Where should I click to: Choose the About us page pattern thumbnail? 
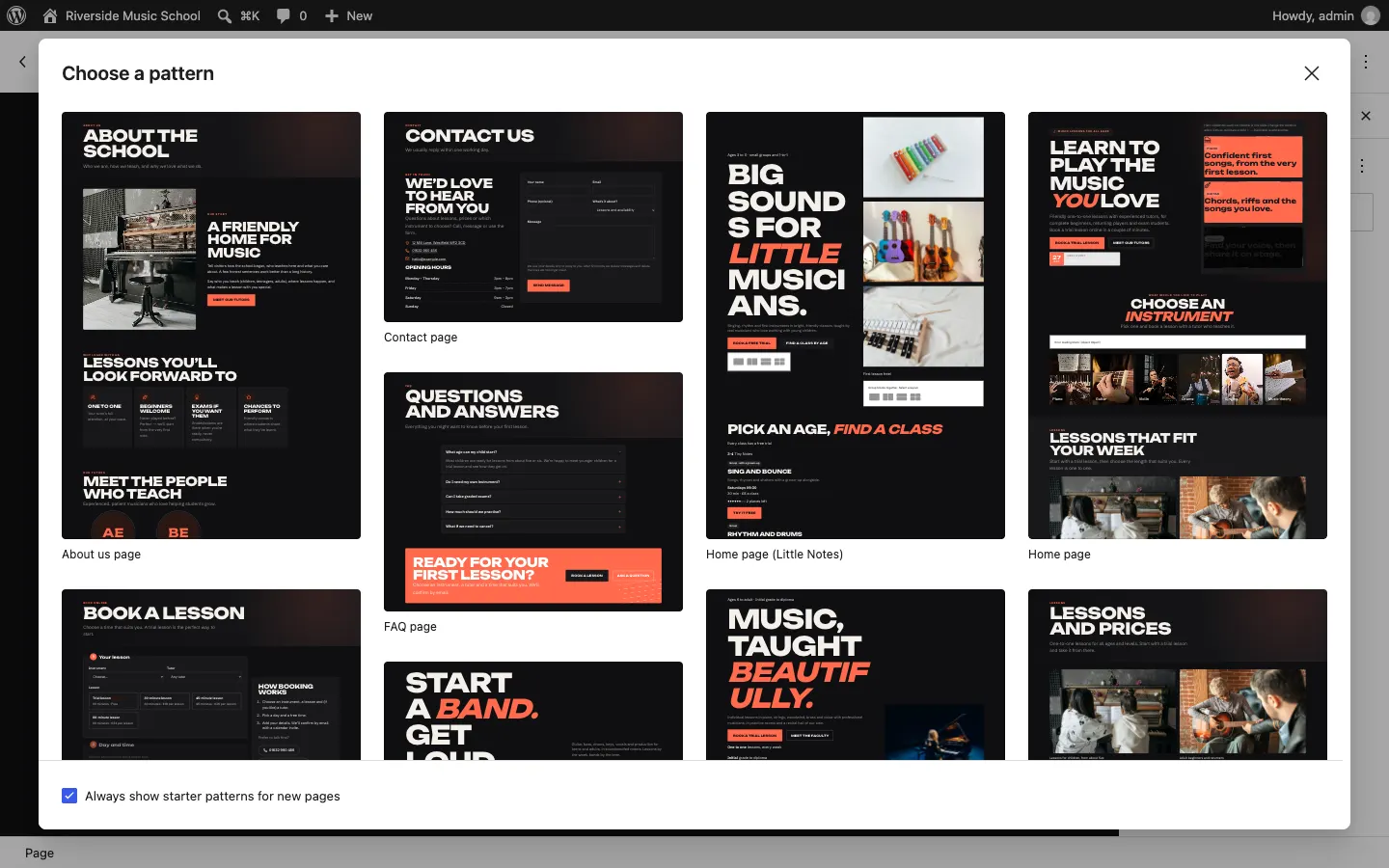coord(211,326)
